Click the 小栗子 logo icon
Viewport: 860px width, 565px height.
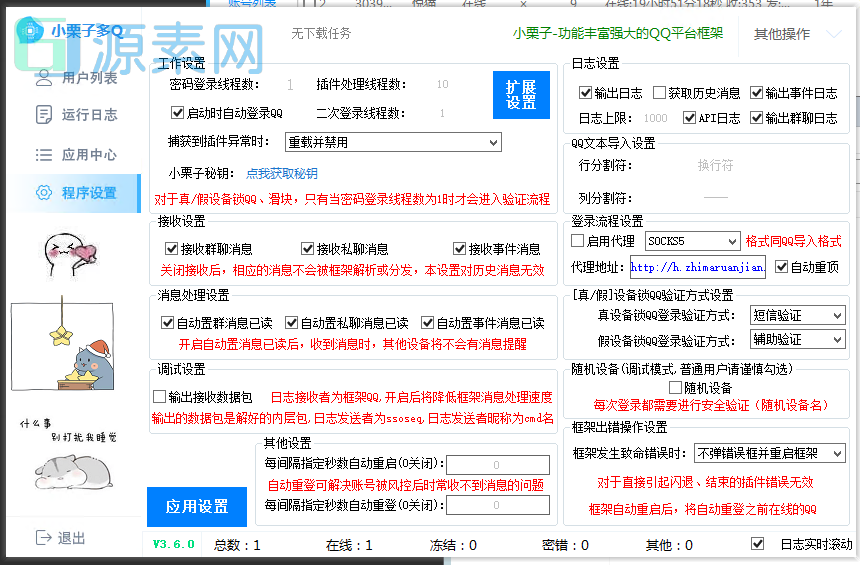[x=30, y=31]
